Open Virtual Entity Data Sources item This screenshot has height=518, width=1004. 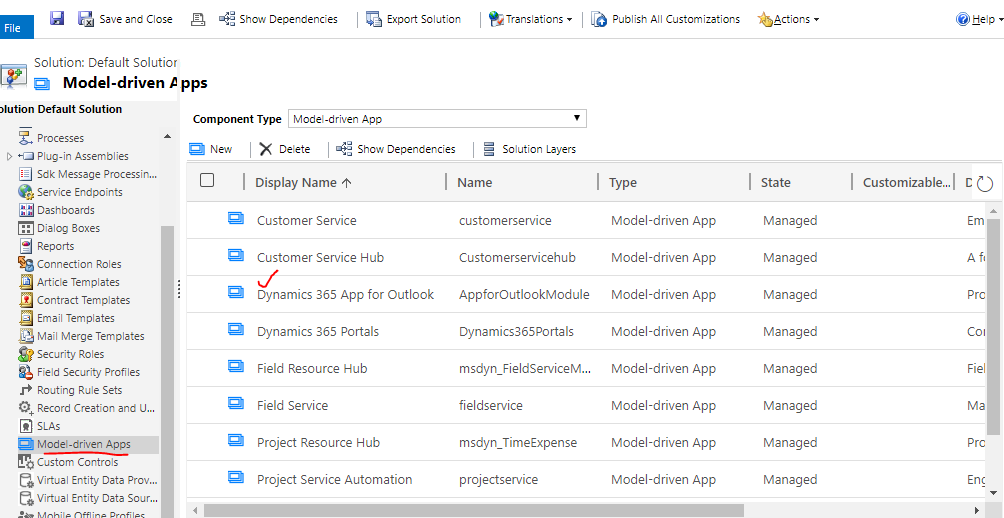pyautogui.click(x=97, y=498)
